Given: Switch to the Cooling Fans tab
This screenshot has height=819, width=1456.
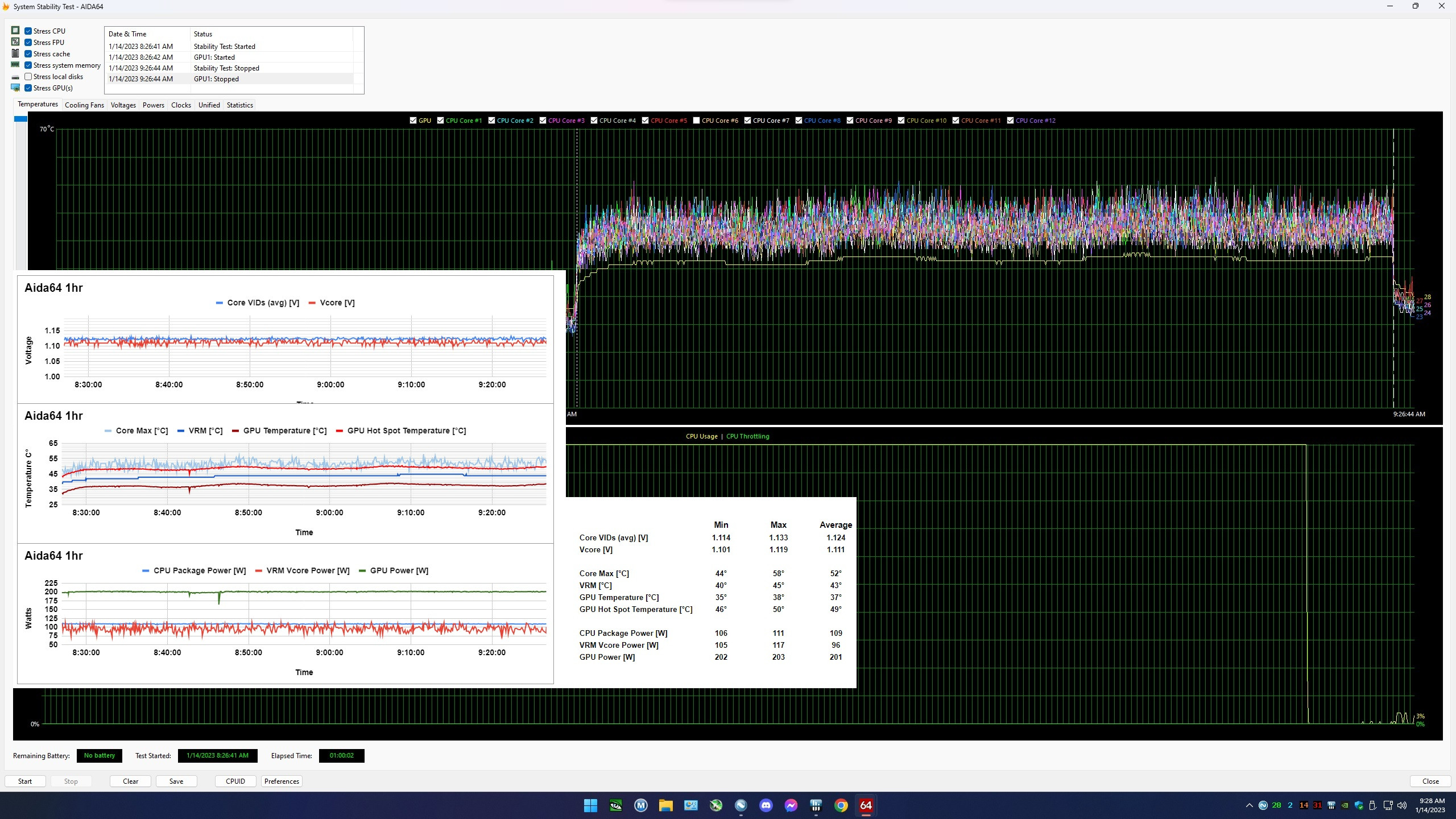Looking at the screenshot, I should pos(84,105).
